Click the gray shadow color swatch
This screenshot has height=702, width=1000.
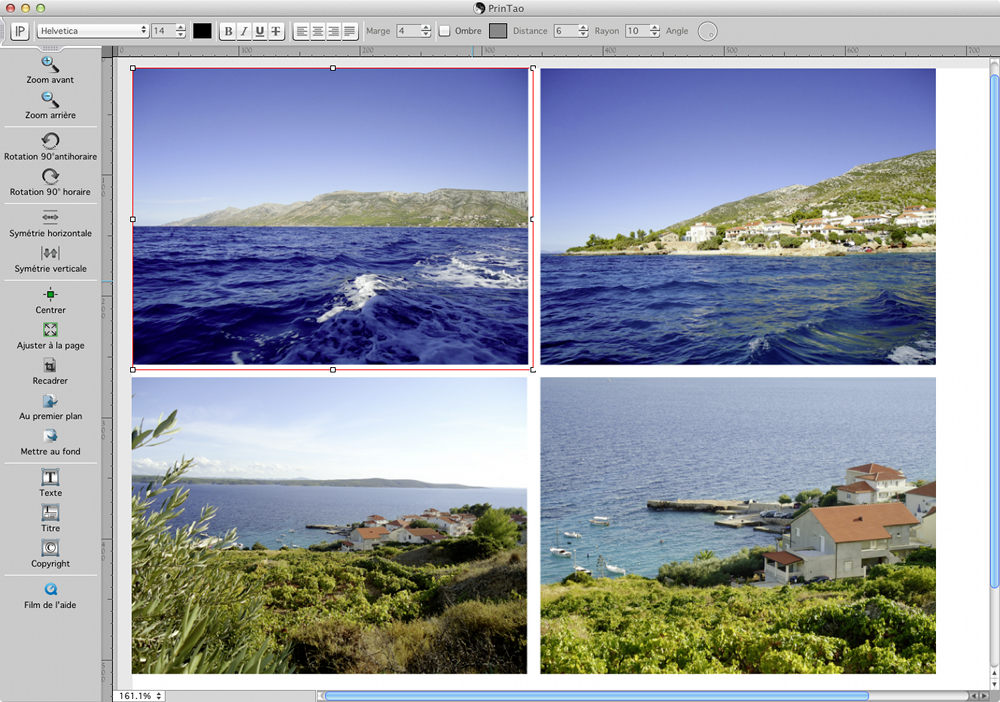498,31
